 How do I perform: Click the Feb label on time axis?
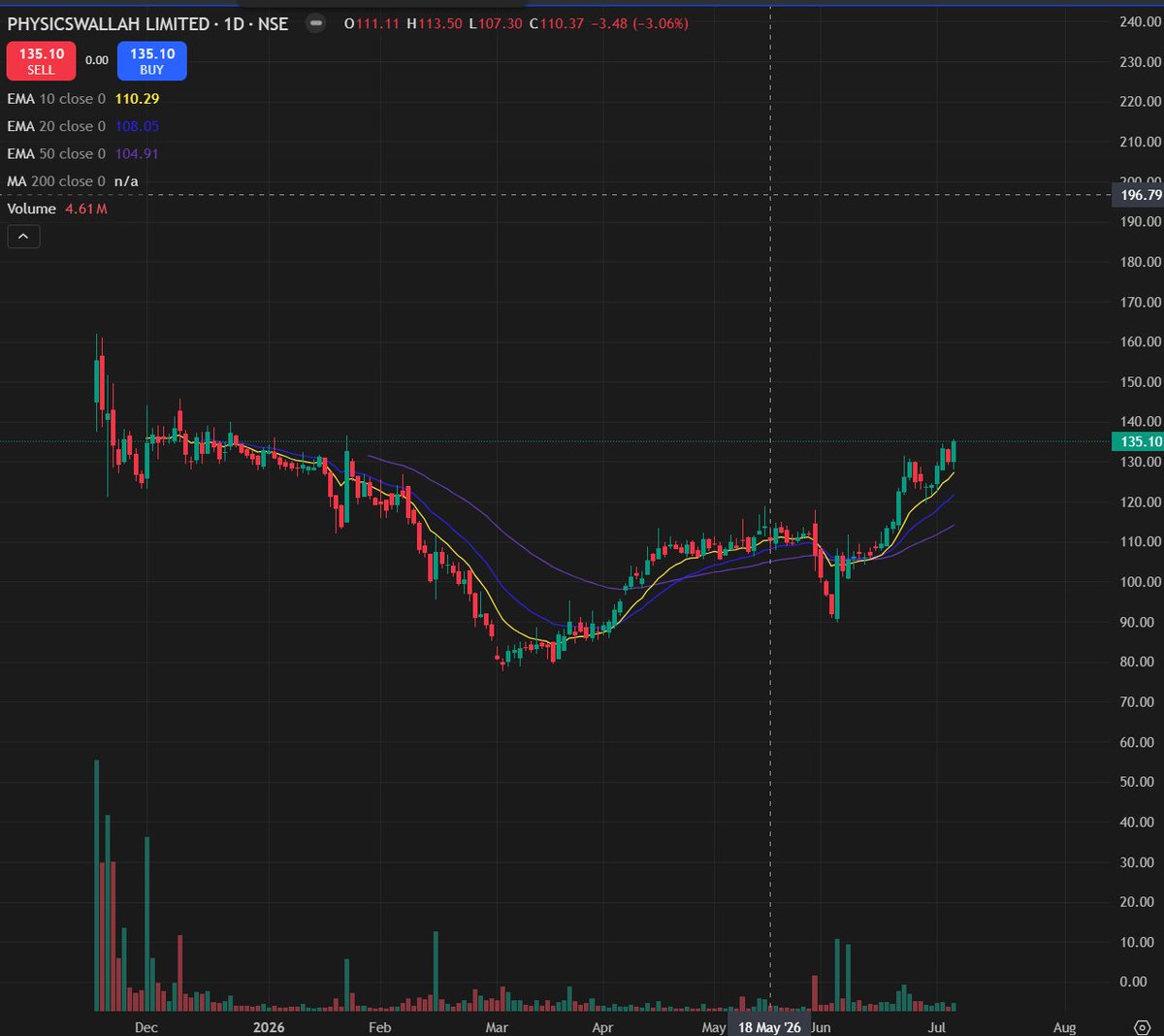pyautogui.click(x=379, y=1027)
